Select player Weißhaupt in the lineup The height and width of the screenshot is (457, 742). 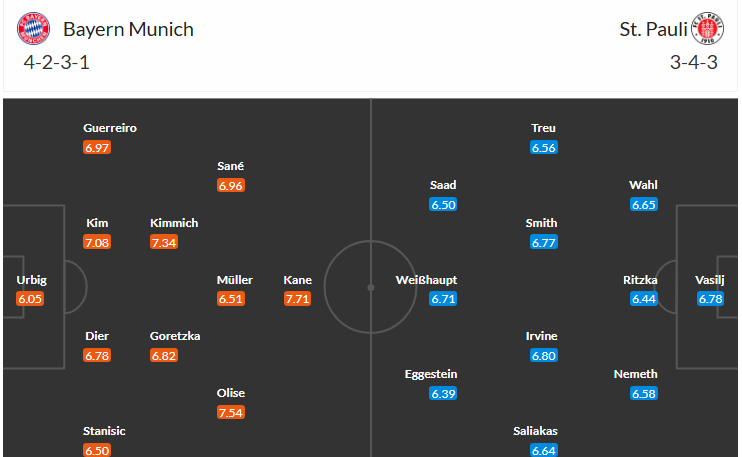click(x=426, y=280)
